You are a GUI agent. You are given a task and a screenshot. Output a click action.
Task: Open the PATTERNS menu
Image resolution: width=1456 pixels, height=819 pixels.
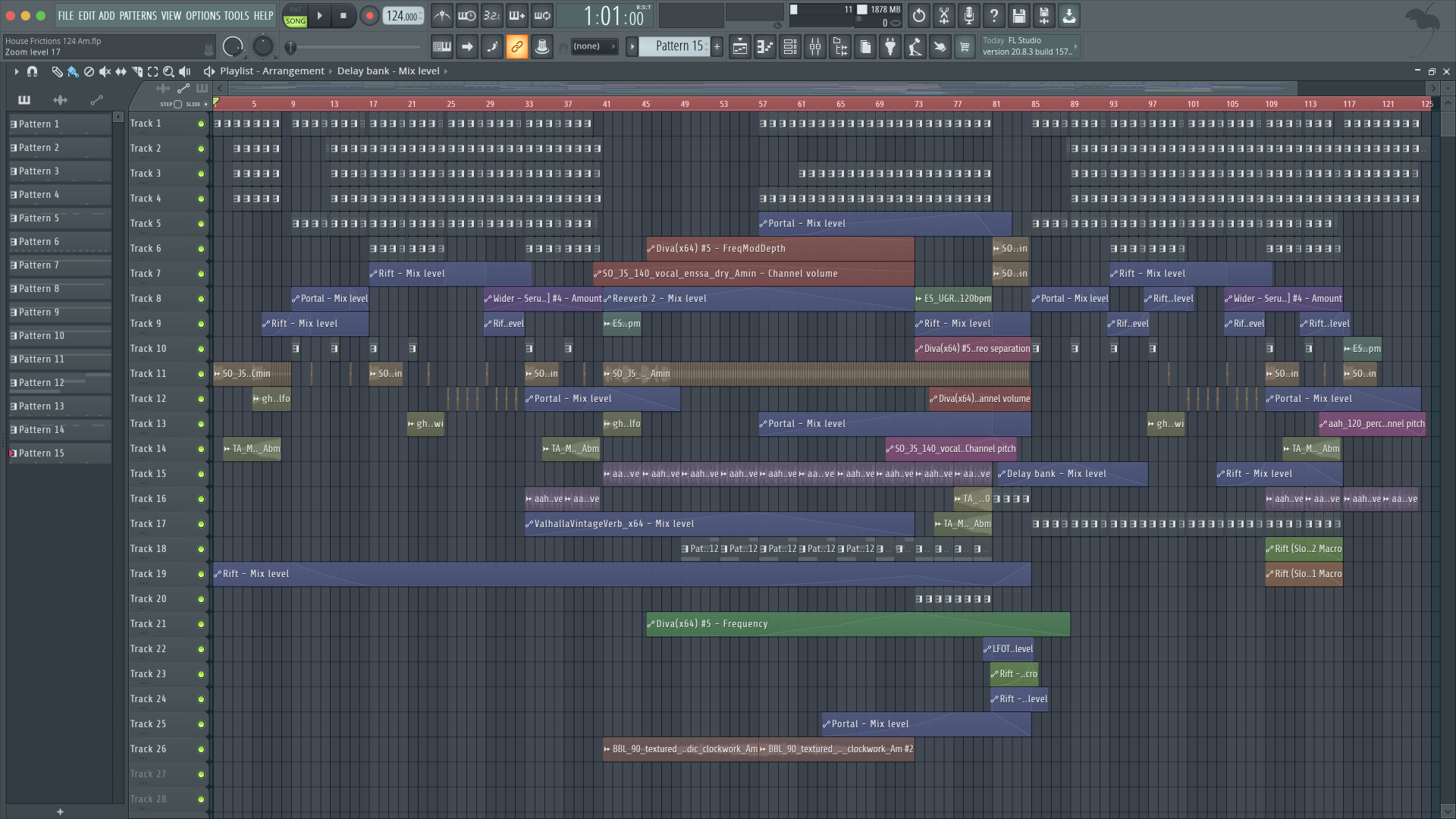[x=138, y=15]
